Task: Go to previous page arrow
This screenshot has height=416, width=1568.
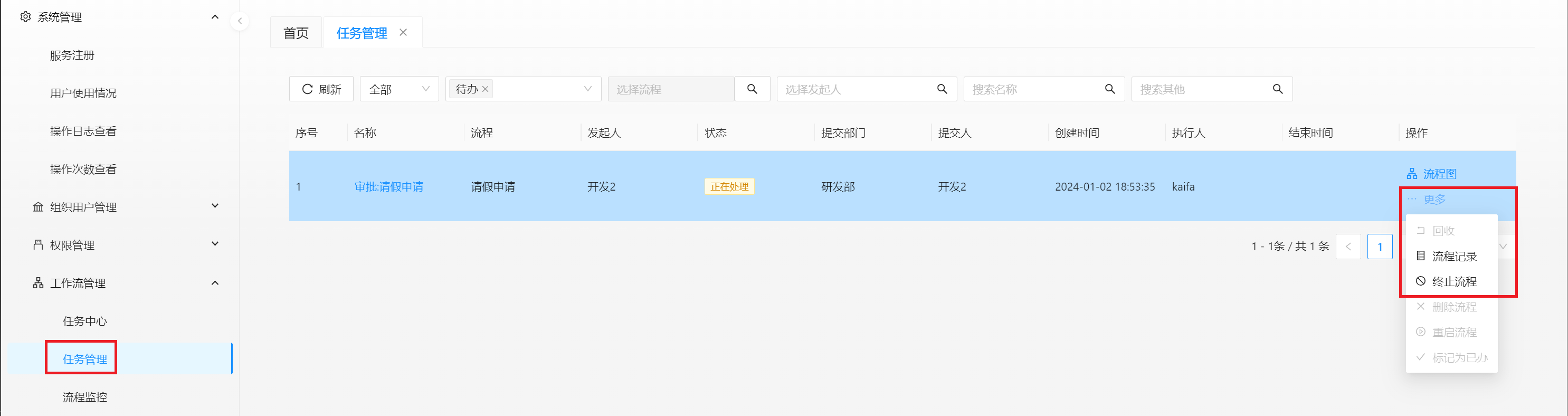Action: [1348, 247]
